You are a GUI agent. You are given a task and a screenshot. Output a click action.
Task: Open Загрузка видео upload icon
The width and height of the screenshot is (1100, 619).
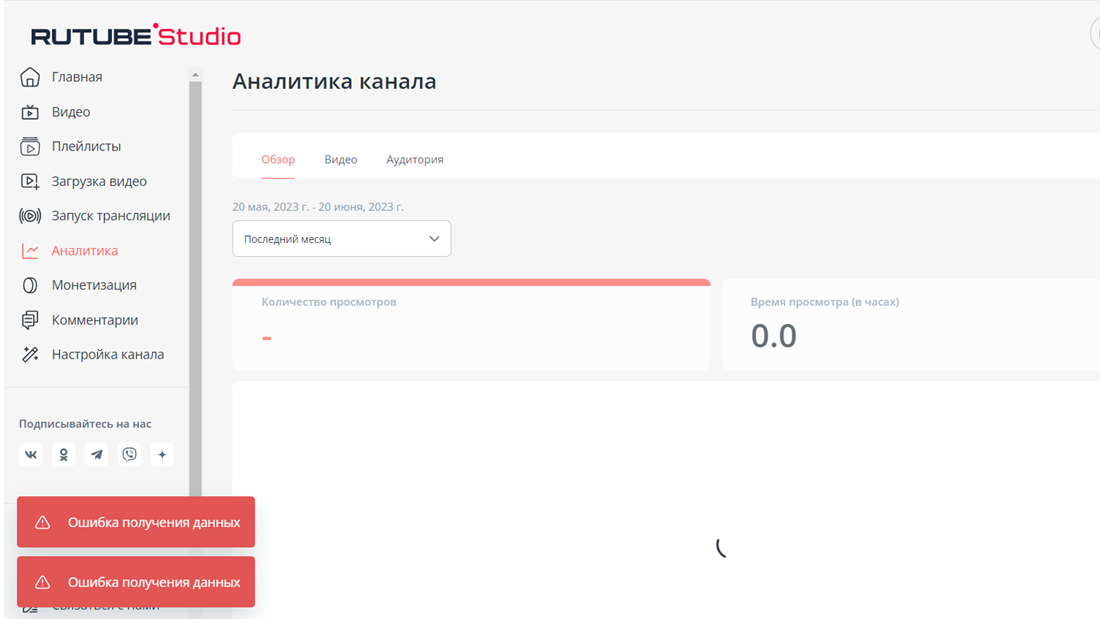pos(30,181)
